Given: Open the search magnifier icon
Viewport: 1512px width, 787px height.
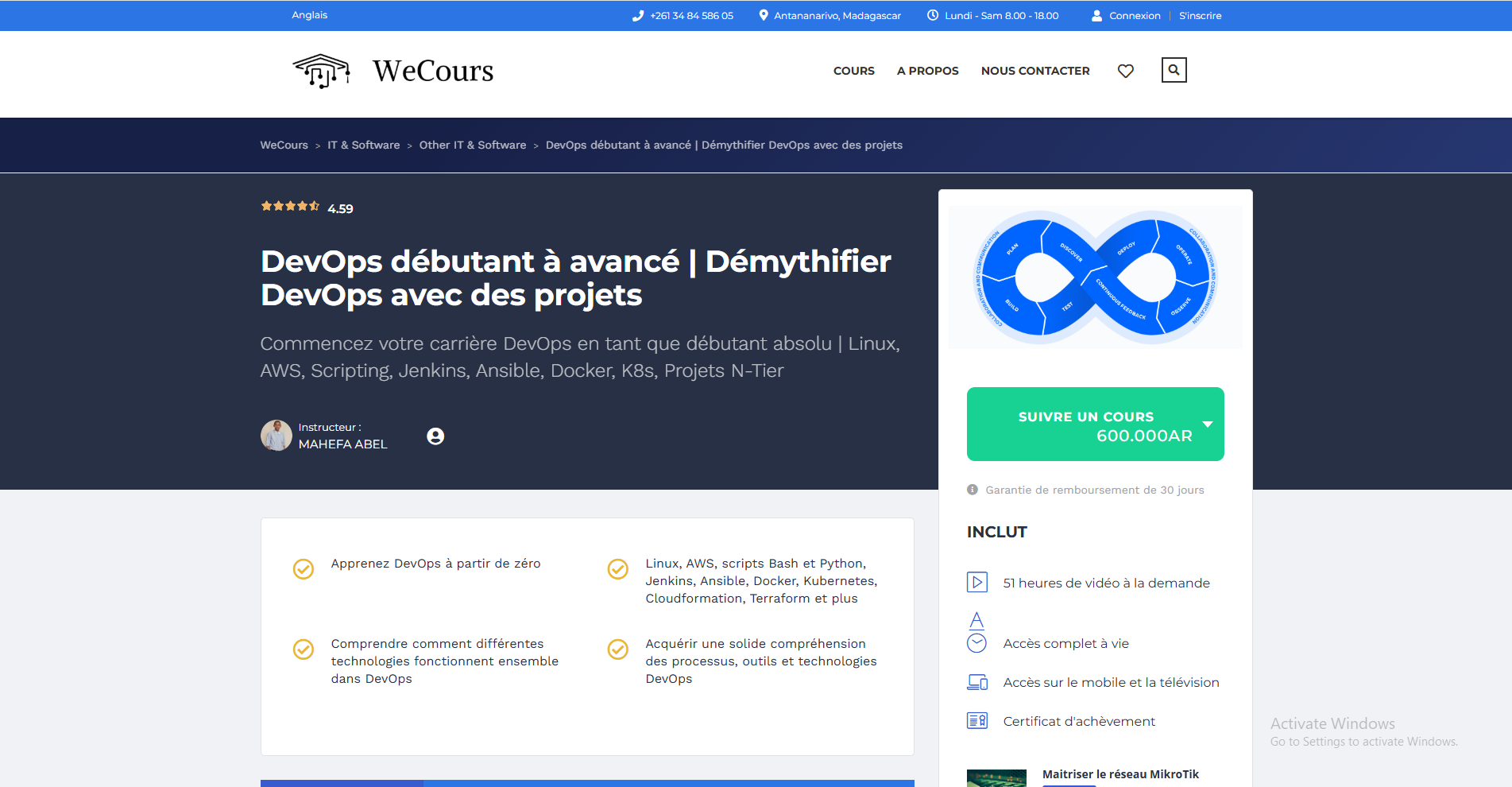Looking at the screenshot, I should (1174, 70).
